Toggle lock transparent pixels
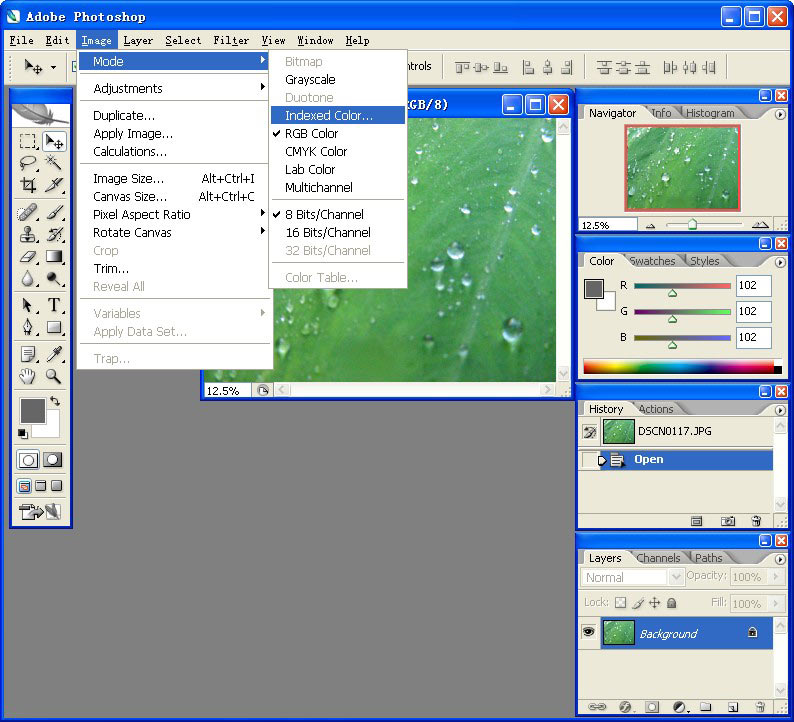 [x=620, y=603]
